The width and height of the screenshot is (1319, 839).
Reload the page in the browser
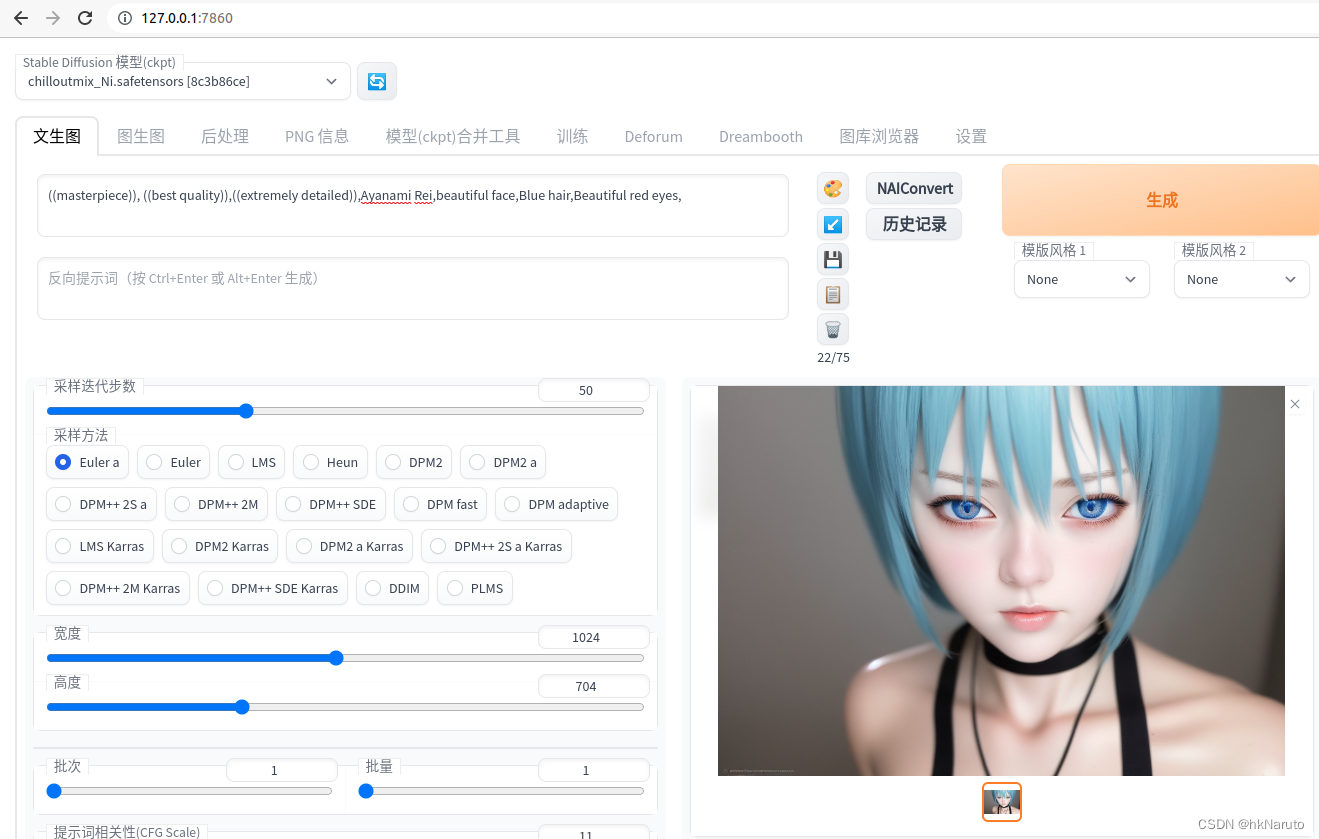(85, 18)
